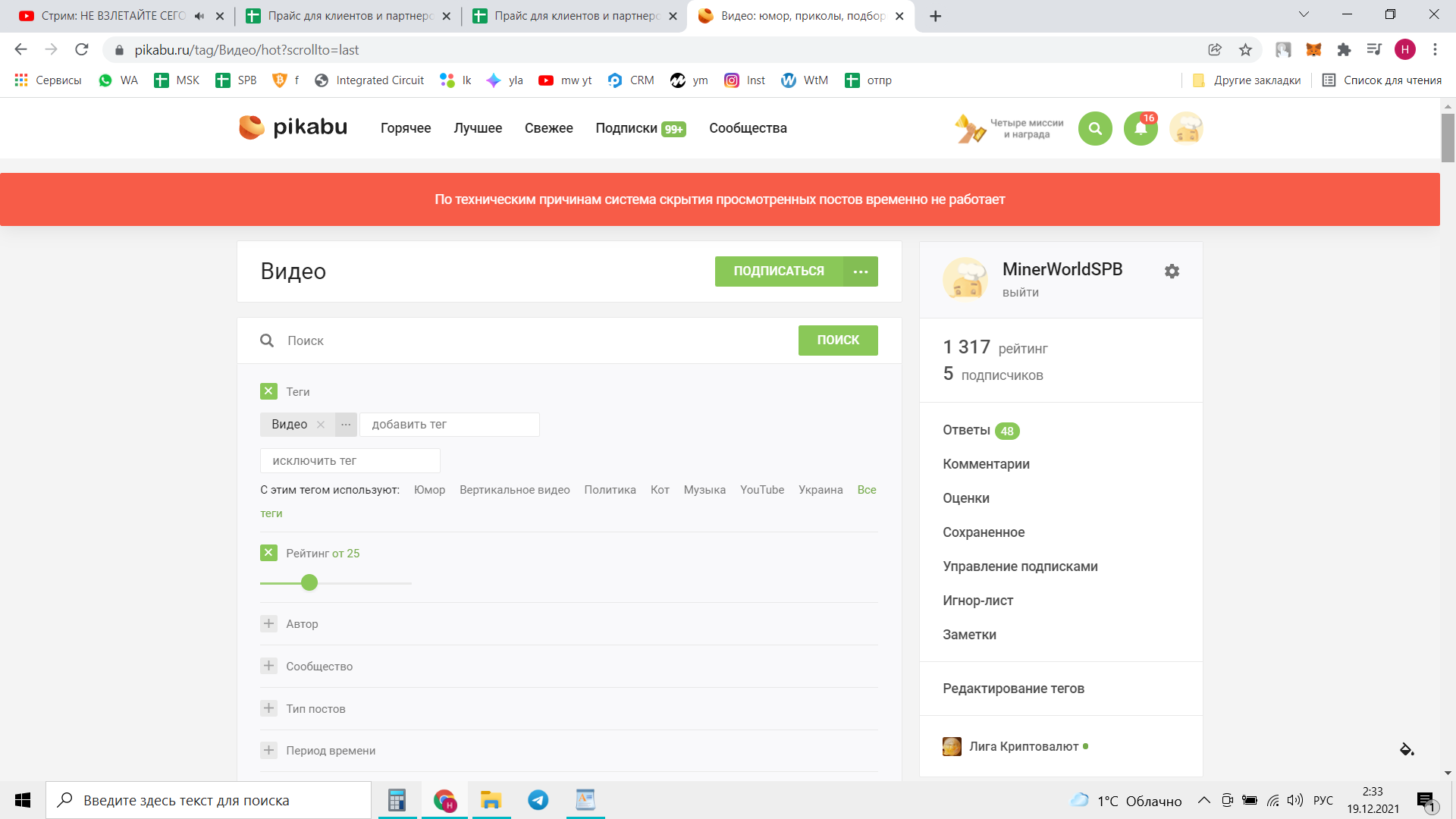Open profile settings gear icon
The height and width of the screenshot is (819, 1456).
click(x=1172, y=271)
